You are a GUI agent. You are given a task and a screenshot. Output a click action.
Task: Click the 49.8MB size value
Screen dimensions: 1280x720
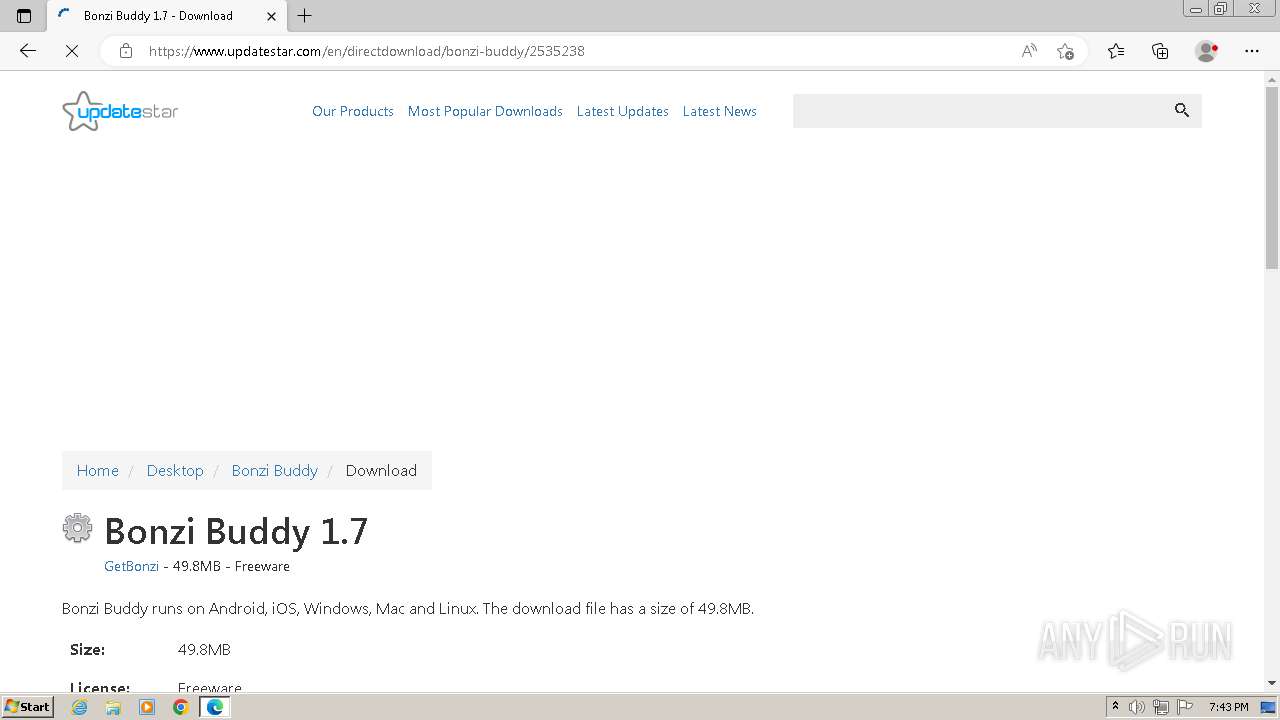tap(204, 650)
